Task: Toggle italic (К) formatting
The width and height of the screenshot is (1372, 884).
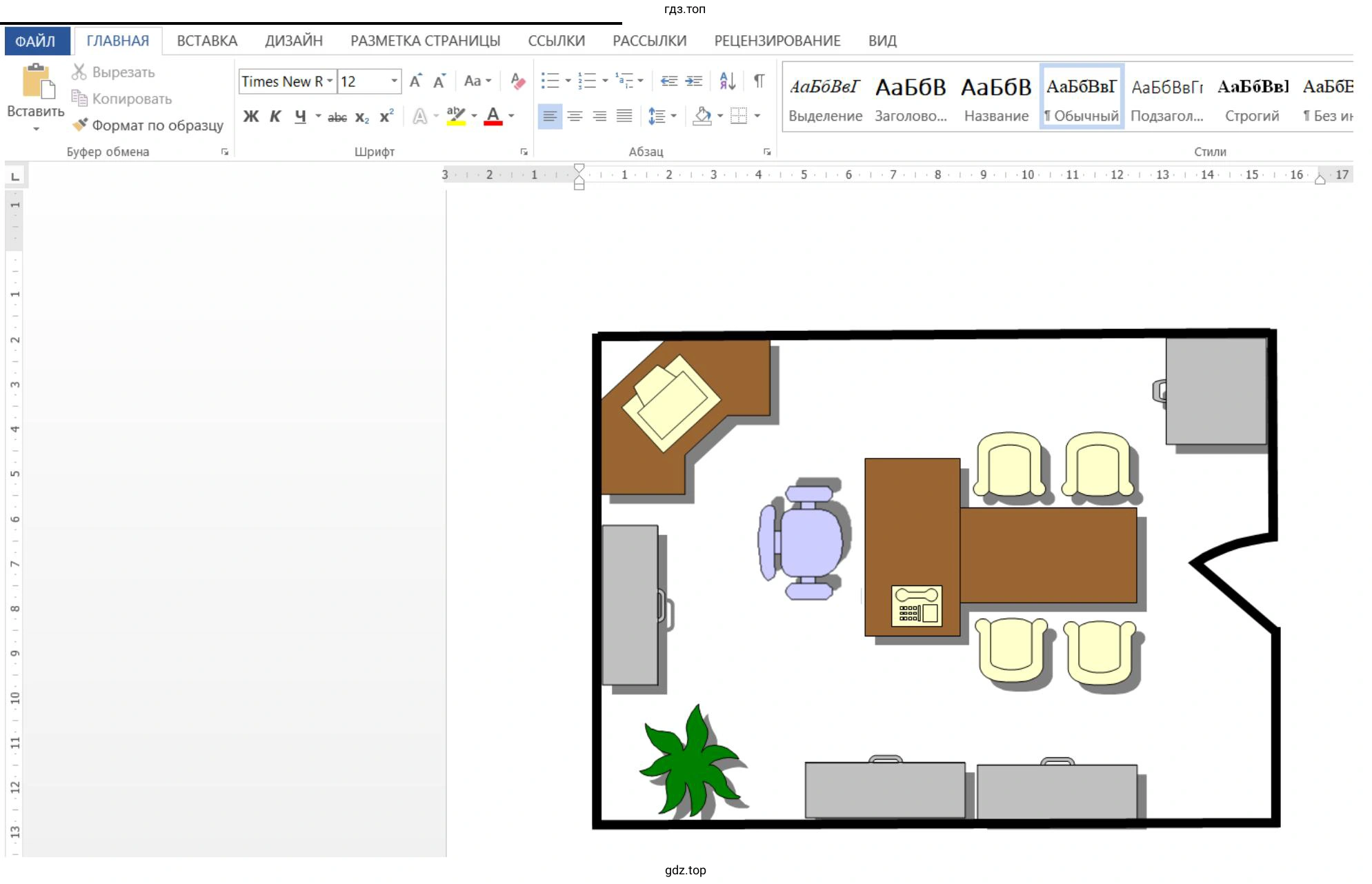Action: [x=275, y=117]
